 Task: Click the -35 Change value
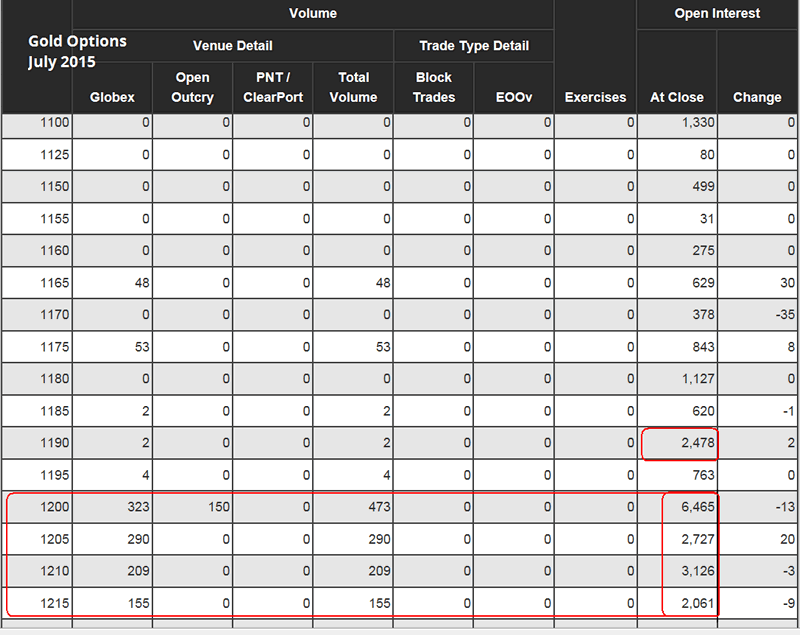tap(781, 315)
